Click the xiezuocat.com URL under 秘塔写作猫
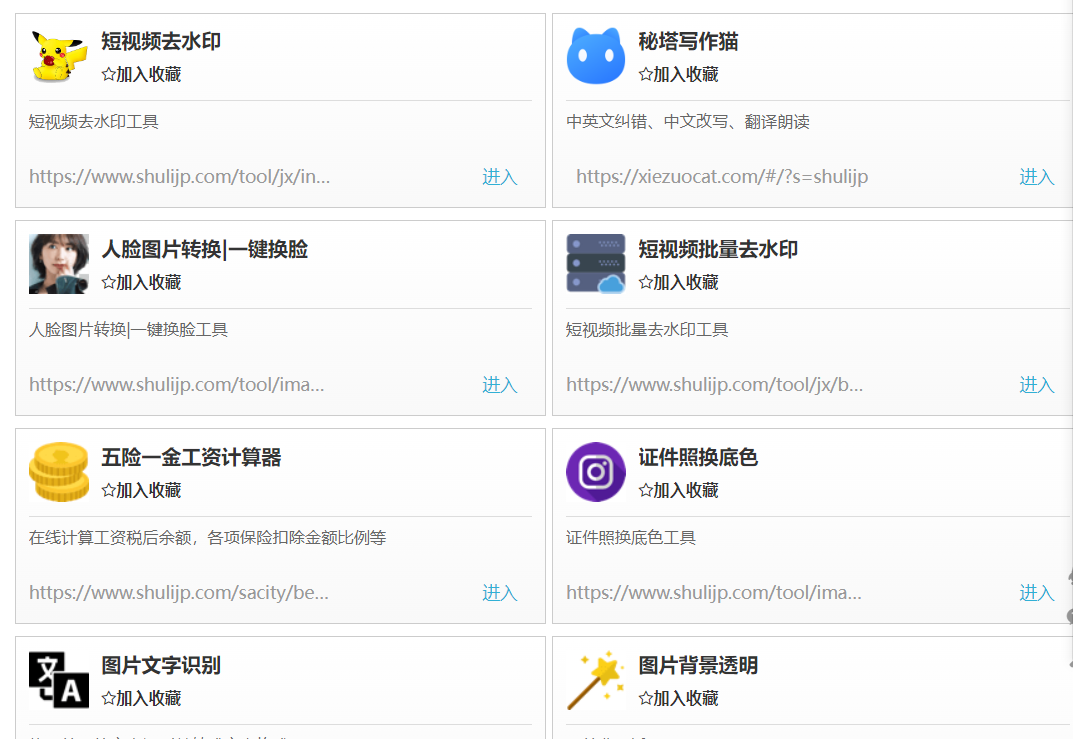Screen dimensions: 1073x739 722,176
